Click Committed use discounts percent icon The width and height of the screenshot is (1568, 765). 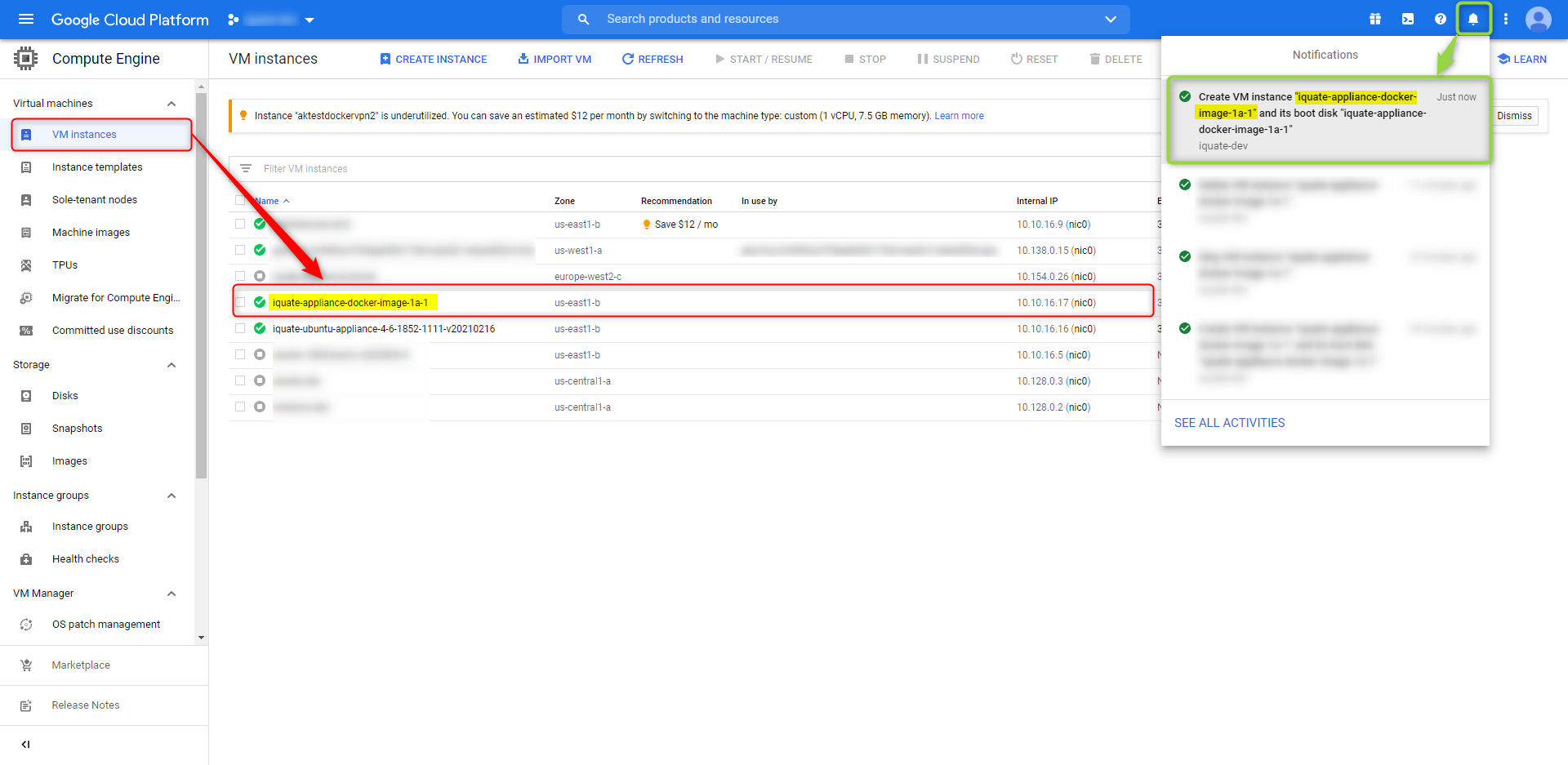point(26,331)
